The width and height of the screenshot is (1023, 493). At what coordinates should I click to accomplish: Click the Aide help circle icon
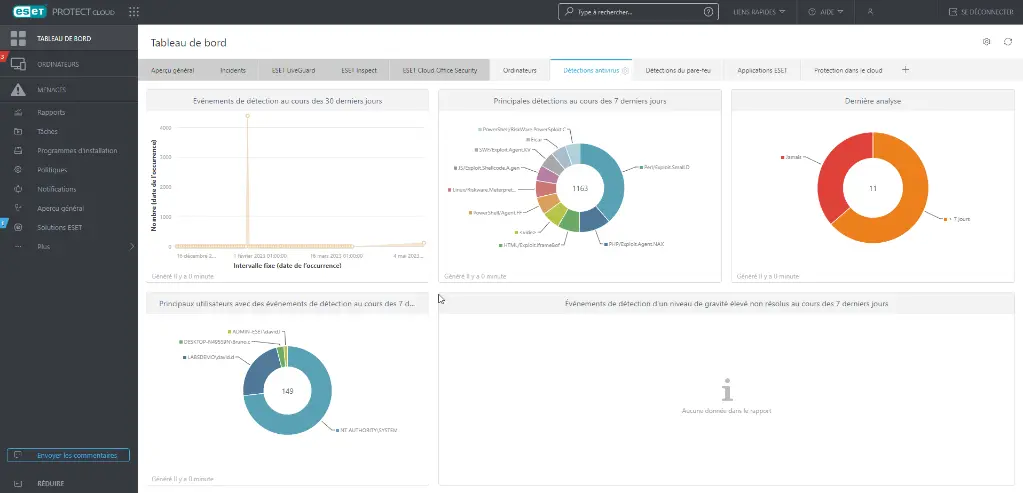[812, 12]
